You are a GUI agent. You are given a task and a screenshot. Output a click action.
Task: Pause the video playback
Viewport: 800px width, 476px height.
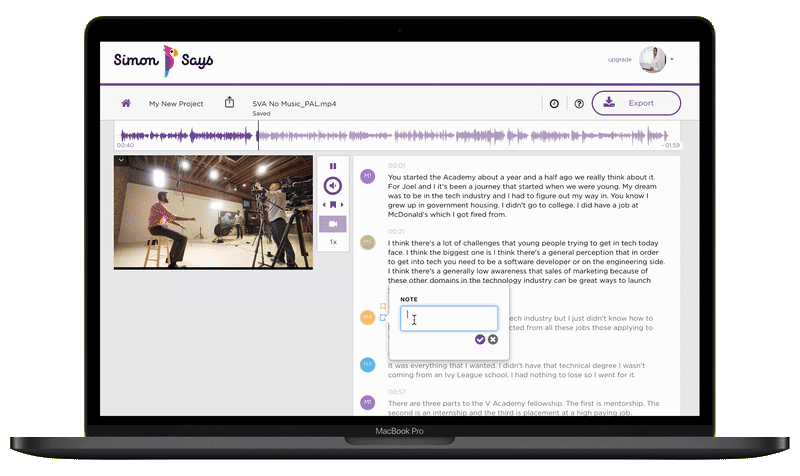(x=333, y=166)
